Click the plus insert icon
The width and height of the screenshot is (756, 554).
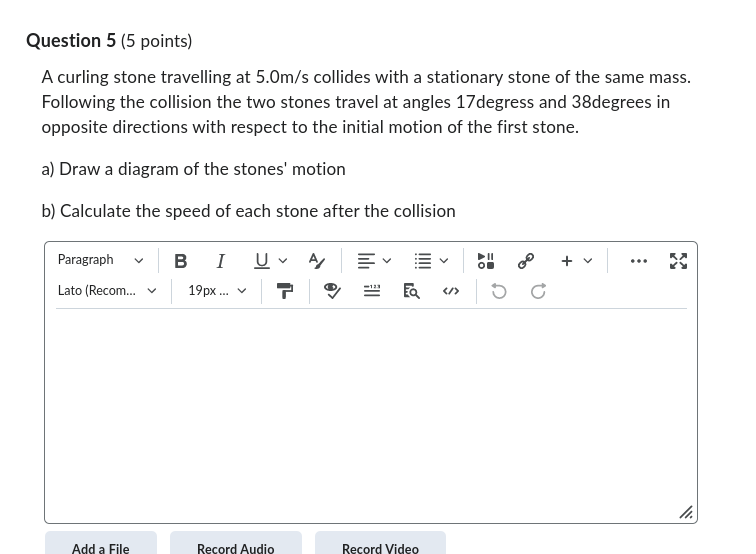(x=567, y=261)
